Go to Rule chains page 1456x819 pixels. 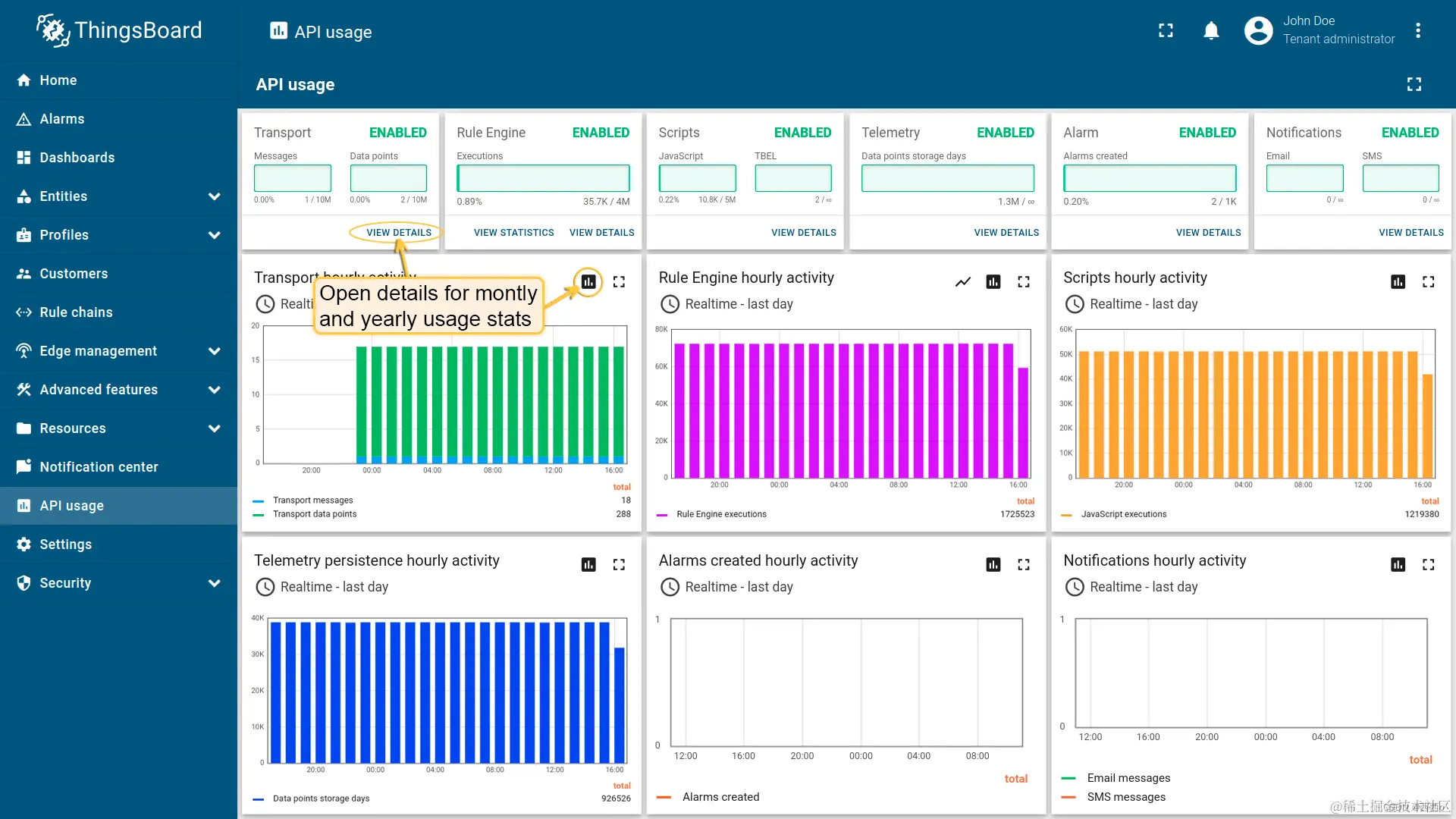pos(76,312)
